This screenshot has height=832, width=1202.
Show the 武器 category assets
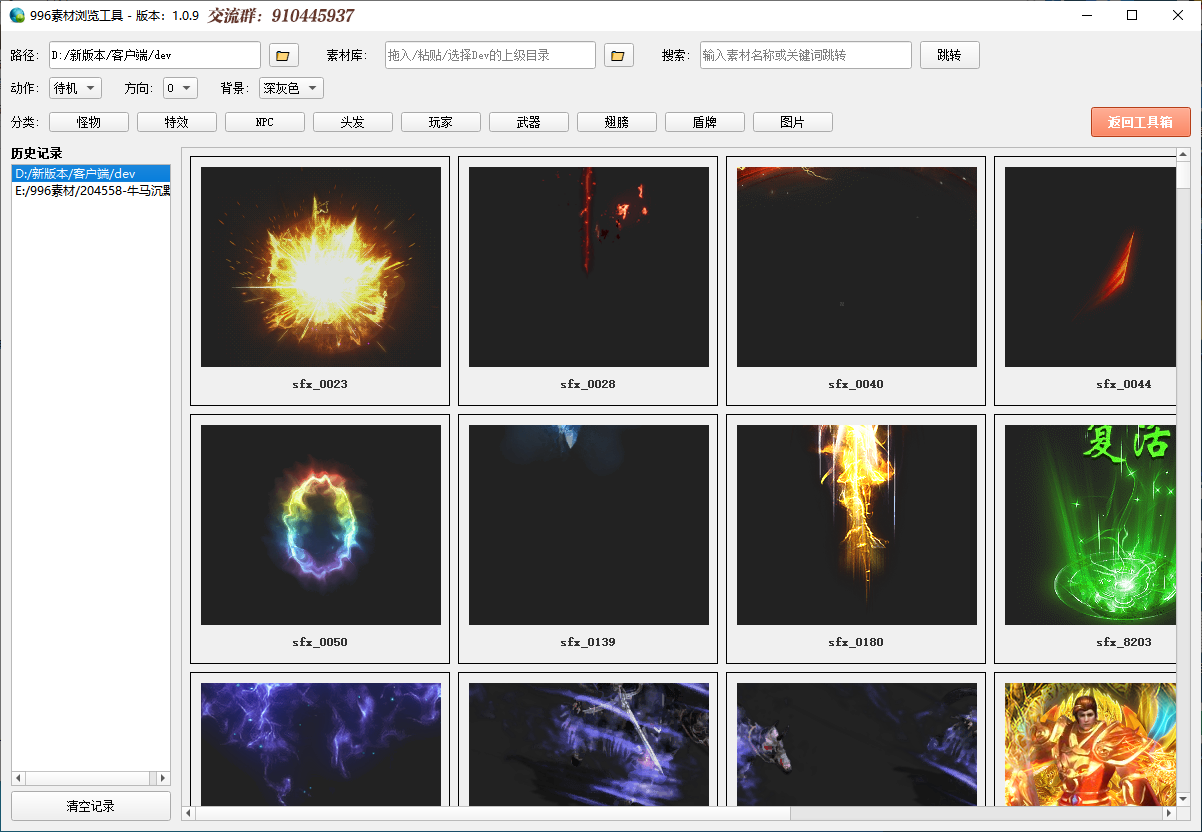click(x=529, y=122)
